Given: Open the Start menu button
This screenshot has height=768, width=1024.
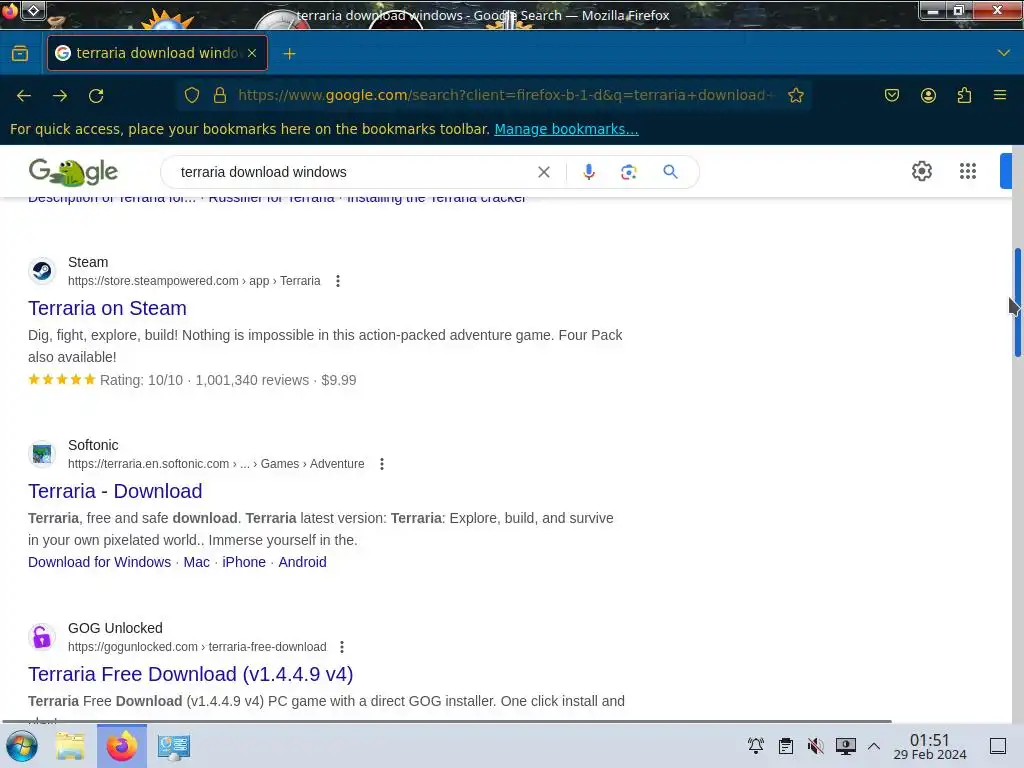Looking at the screenshot, I should click(22, 746).
